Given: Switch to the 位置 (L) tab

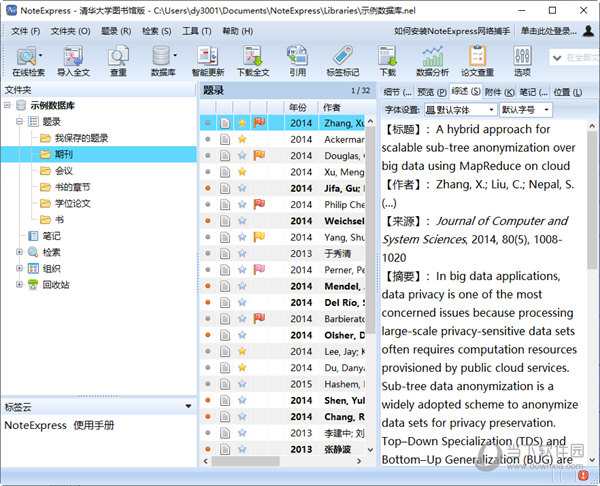Looking at the screenshot, I should (x=567, y=92).
